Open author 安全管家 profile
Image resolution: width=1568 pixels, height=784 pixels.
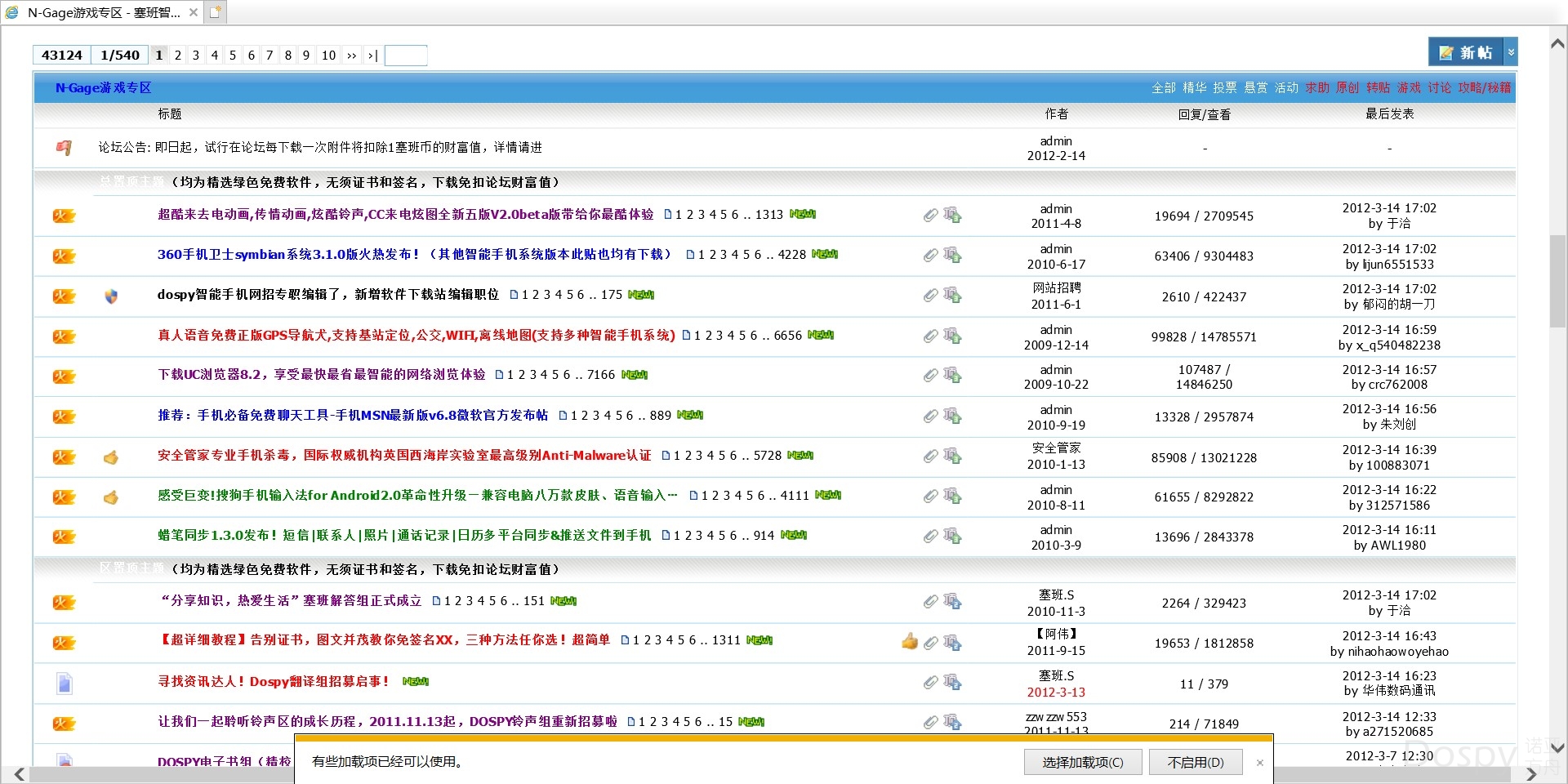click(x=1056, y=448)
